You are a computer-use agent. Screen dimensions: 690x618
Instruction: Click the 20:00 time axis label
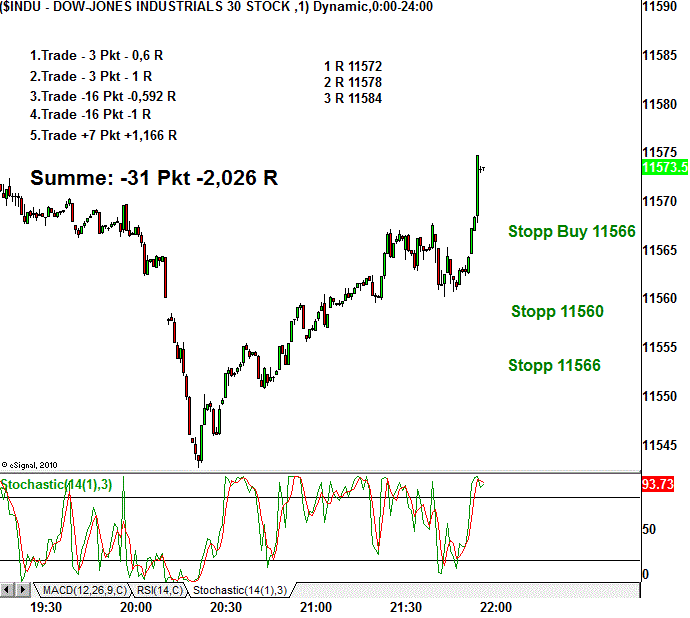point(136,607)
